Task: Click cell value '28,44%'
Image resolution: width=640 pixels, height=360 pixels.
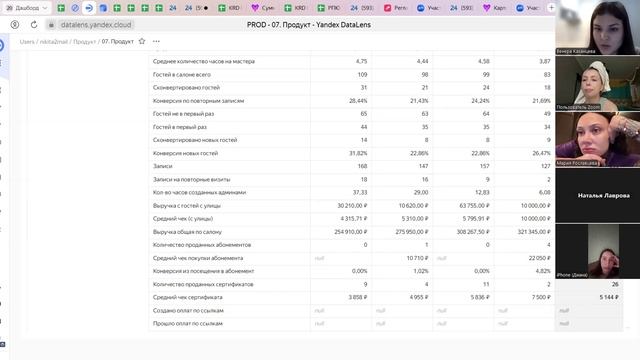Action: coord(358,100)
